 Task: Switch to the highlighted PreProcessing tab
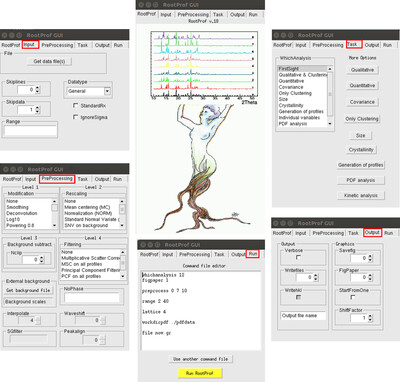pyautogui.click(x=57, y=179)
